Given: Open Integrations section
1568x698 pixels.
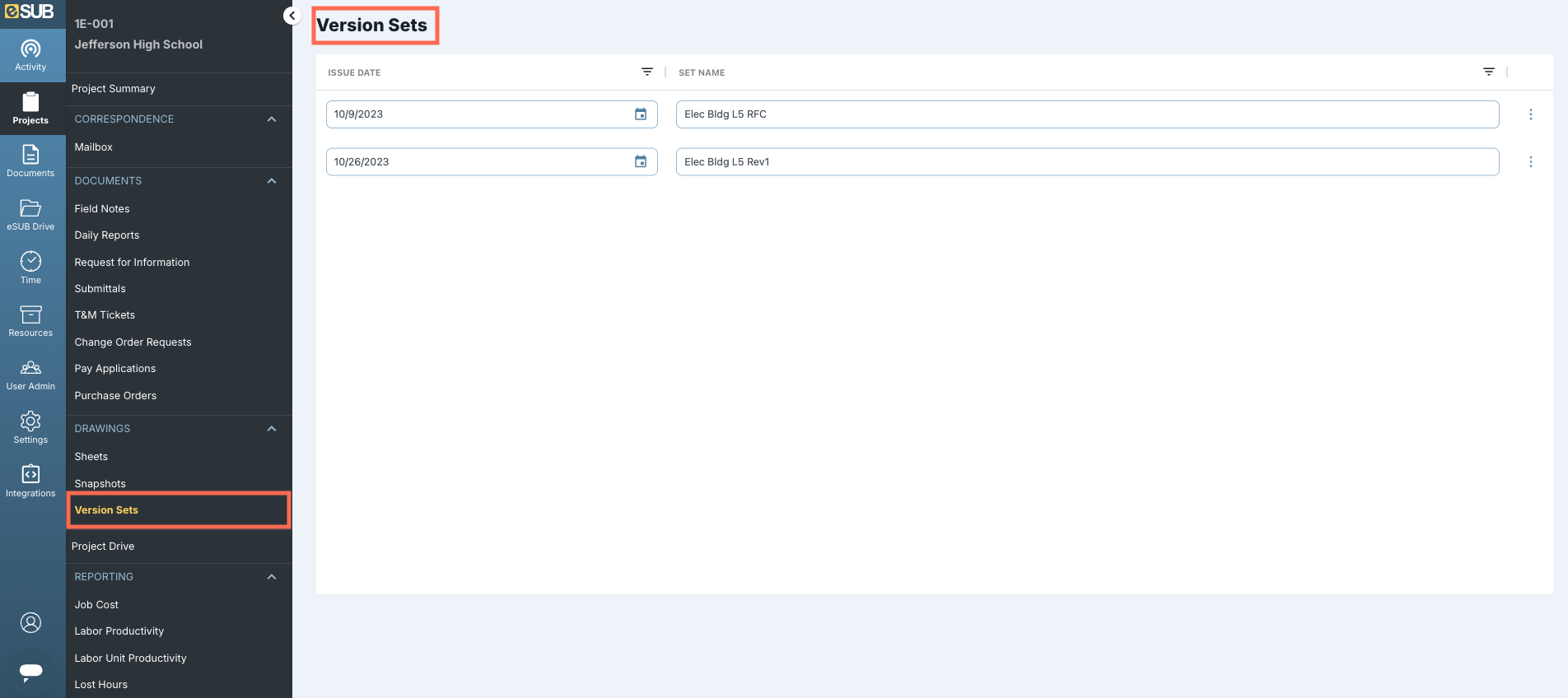Looking at the screenshot, I should coord(31,482).
